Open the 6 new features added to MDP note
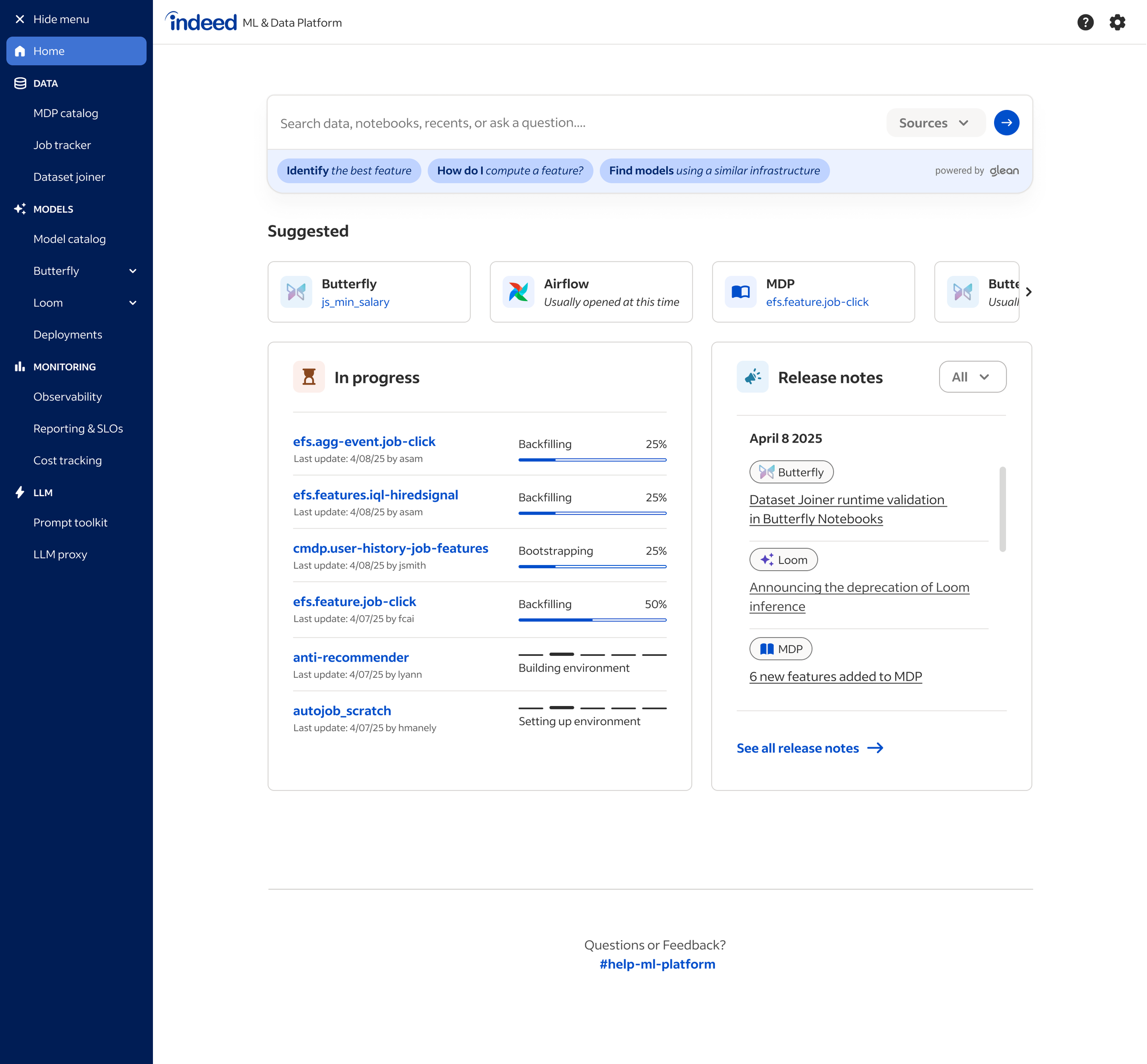 coord(835,676)
